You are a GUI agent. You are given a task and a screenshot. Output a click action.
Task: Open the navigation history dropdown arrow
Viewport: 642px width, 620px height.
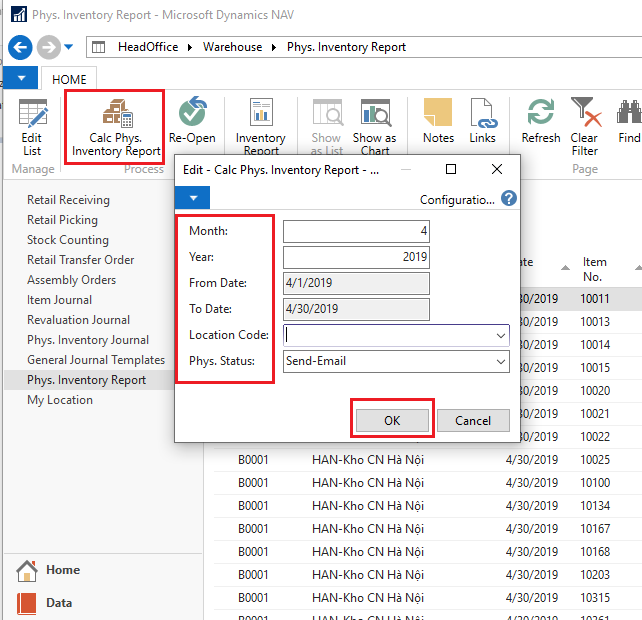point(68,47)
